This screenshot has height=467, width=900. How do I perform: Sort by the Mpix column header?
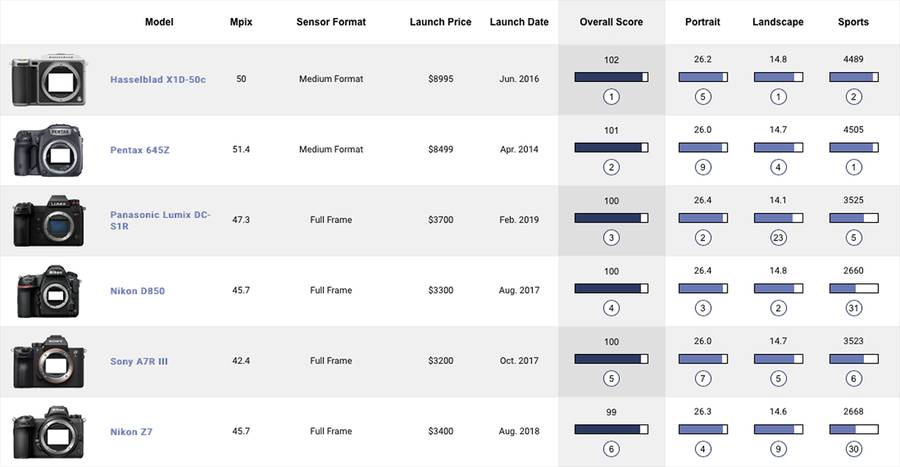pos(241,22)
